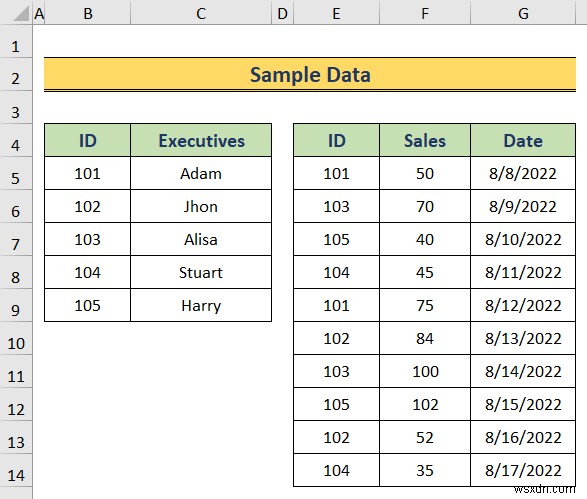Select column G header

tap(523, 14)
